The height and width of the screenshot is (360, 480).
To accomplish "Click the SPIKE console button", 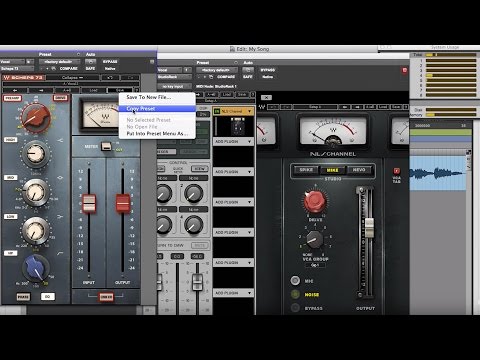I will (x=306, y=170).
